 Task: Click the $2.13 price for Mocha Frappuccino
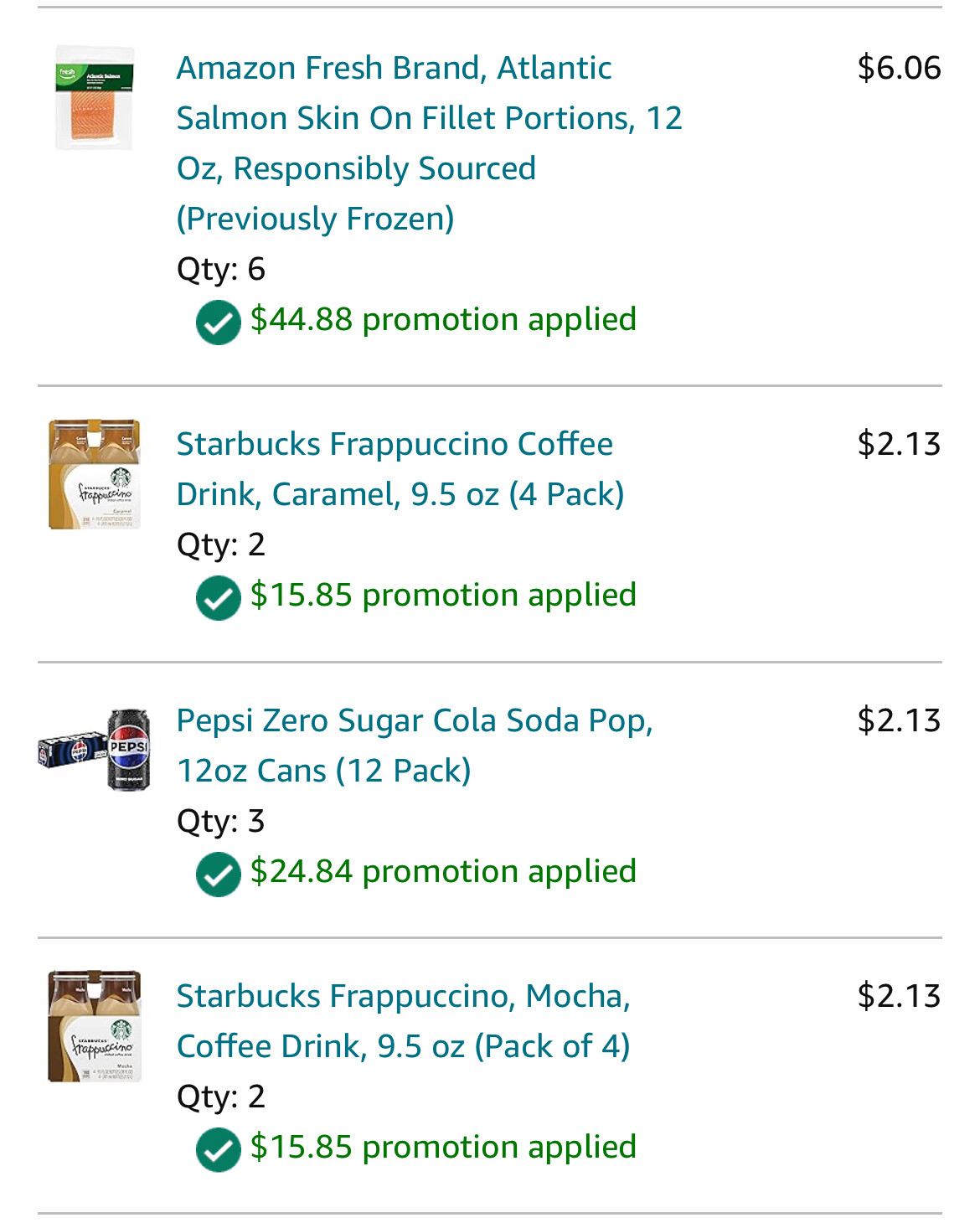click(899, 996)
